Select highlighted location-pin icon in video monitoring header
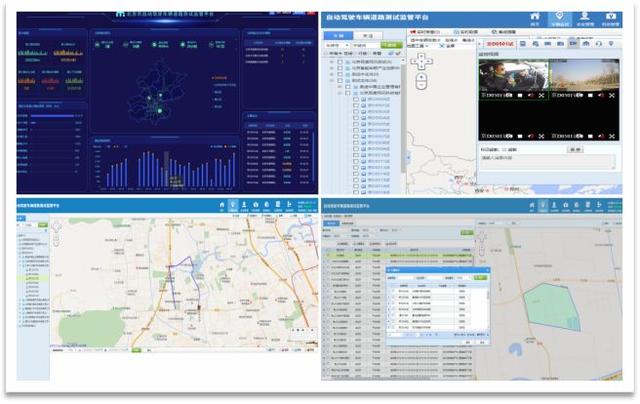640x404 pixels. coord(559,16)
